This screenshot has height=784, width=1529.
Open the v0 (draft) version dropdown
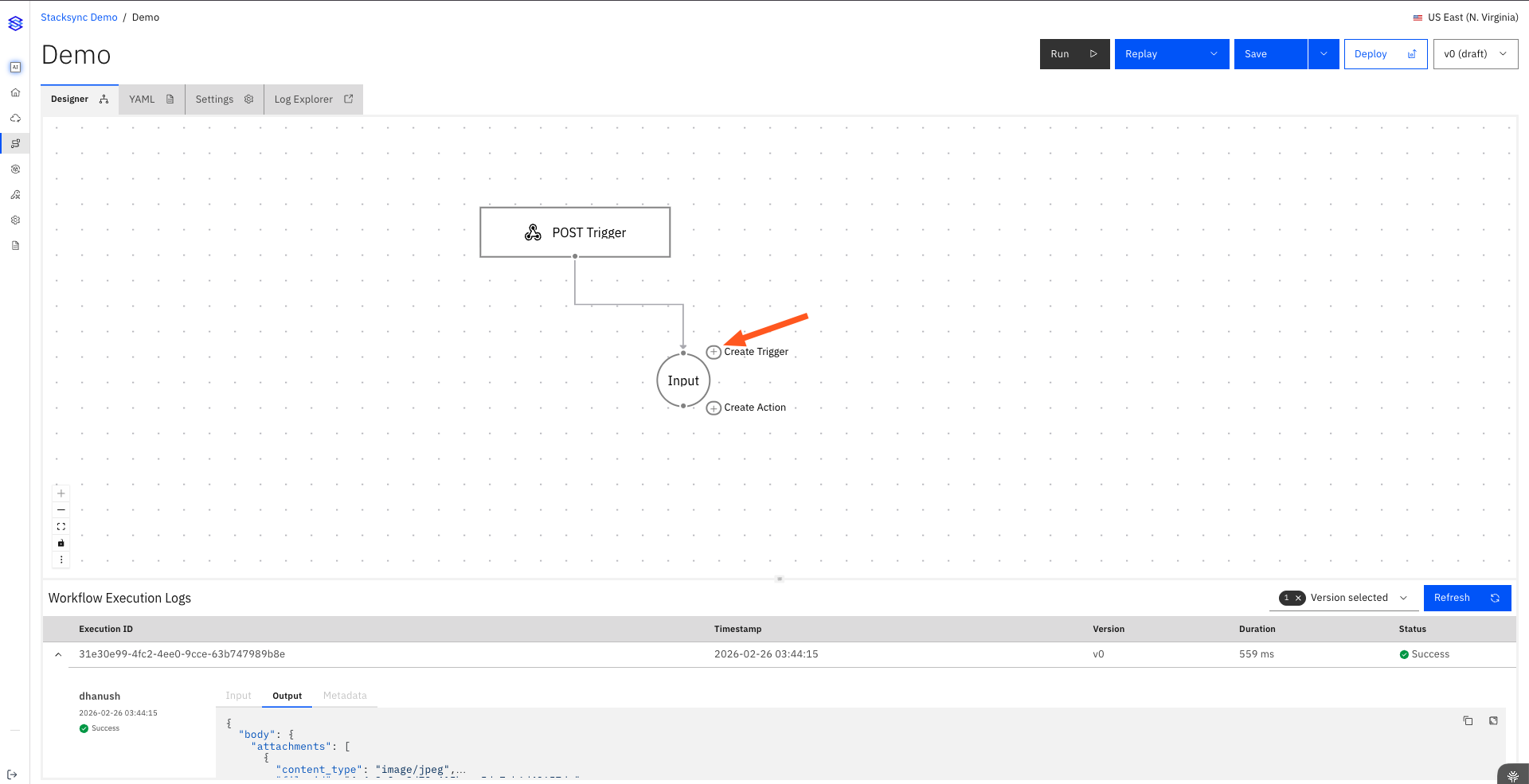point(1475,54)
